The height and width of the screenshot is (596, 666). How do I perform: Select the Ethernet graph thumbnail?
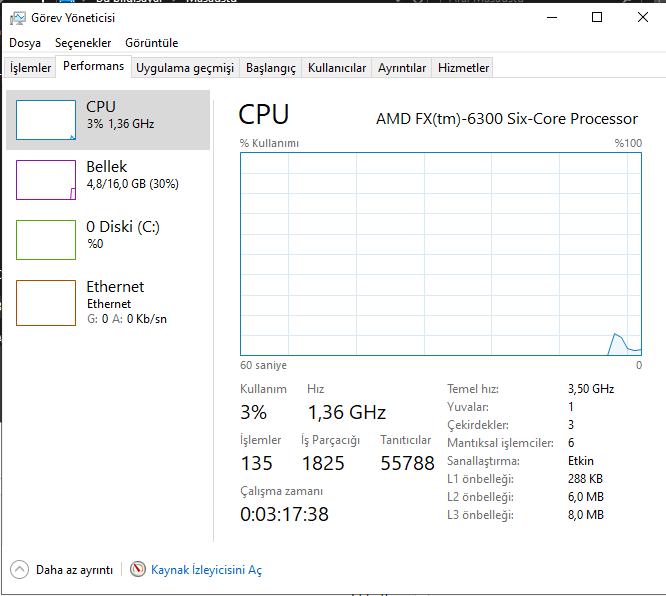[x=46, y=302]
